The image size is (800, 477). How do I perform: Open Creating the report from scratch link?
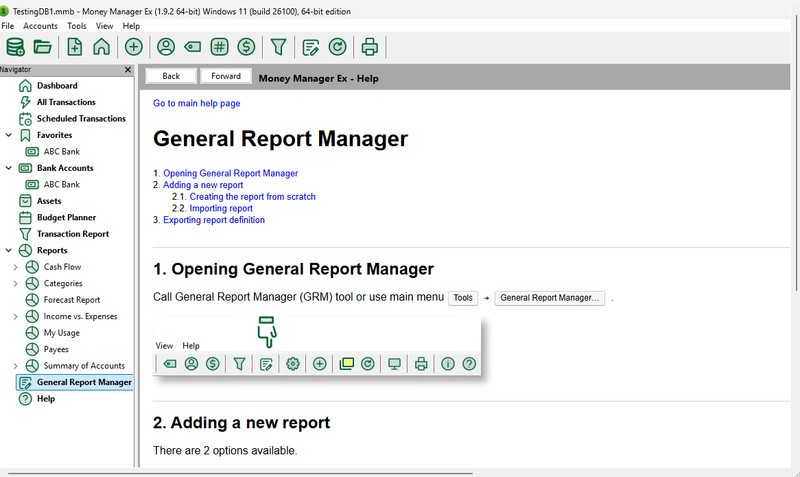(253, 197)
